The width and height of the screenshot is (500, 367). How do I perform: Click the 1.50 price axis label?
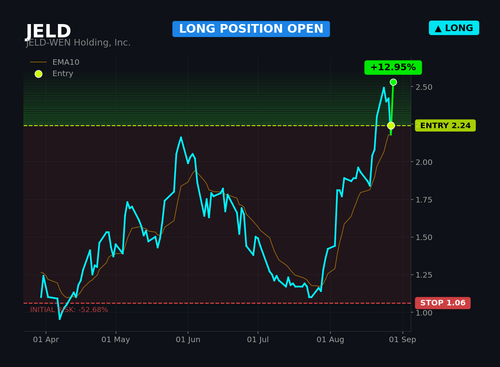[x=424, y=237]
